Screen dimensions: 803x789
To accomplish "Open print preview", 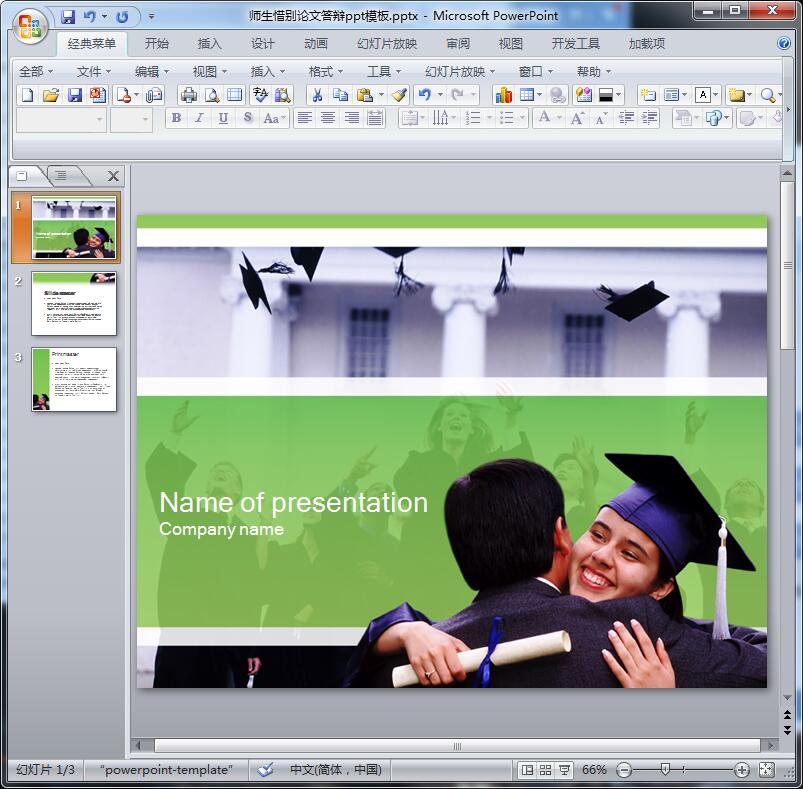I will coord(212,95).
